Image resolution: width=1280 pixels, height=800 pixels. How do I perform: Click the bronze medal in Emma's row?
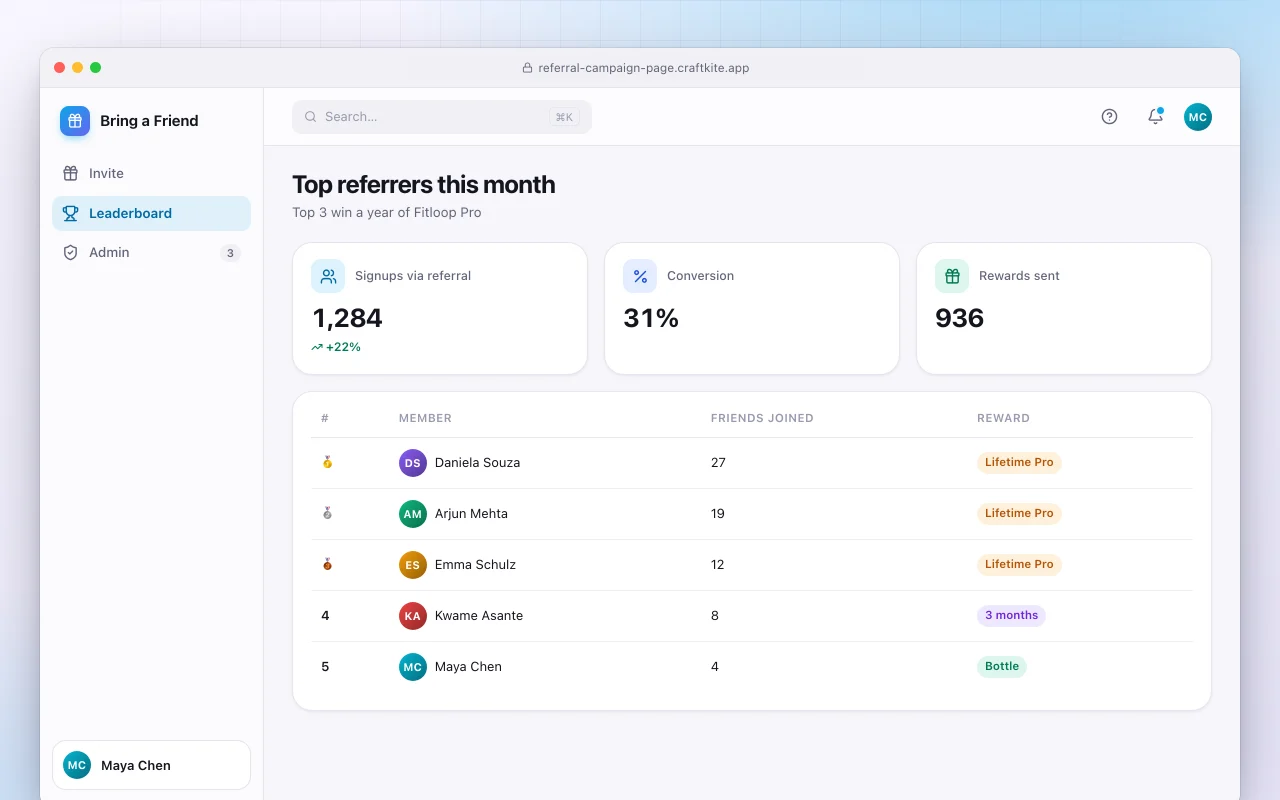[327, 565]
